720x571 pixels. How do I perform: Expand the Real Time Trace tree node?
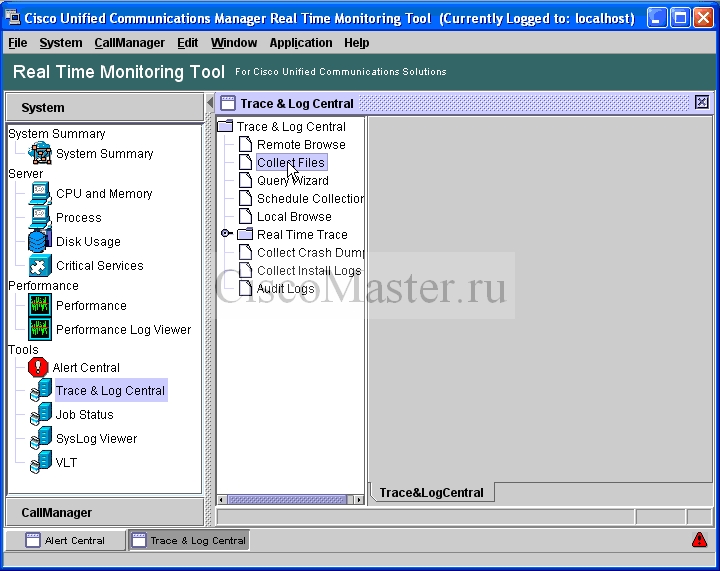[x=225, y=233]
